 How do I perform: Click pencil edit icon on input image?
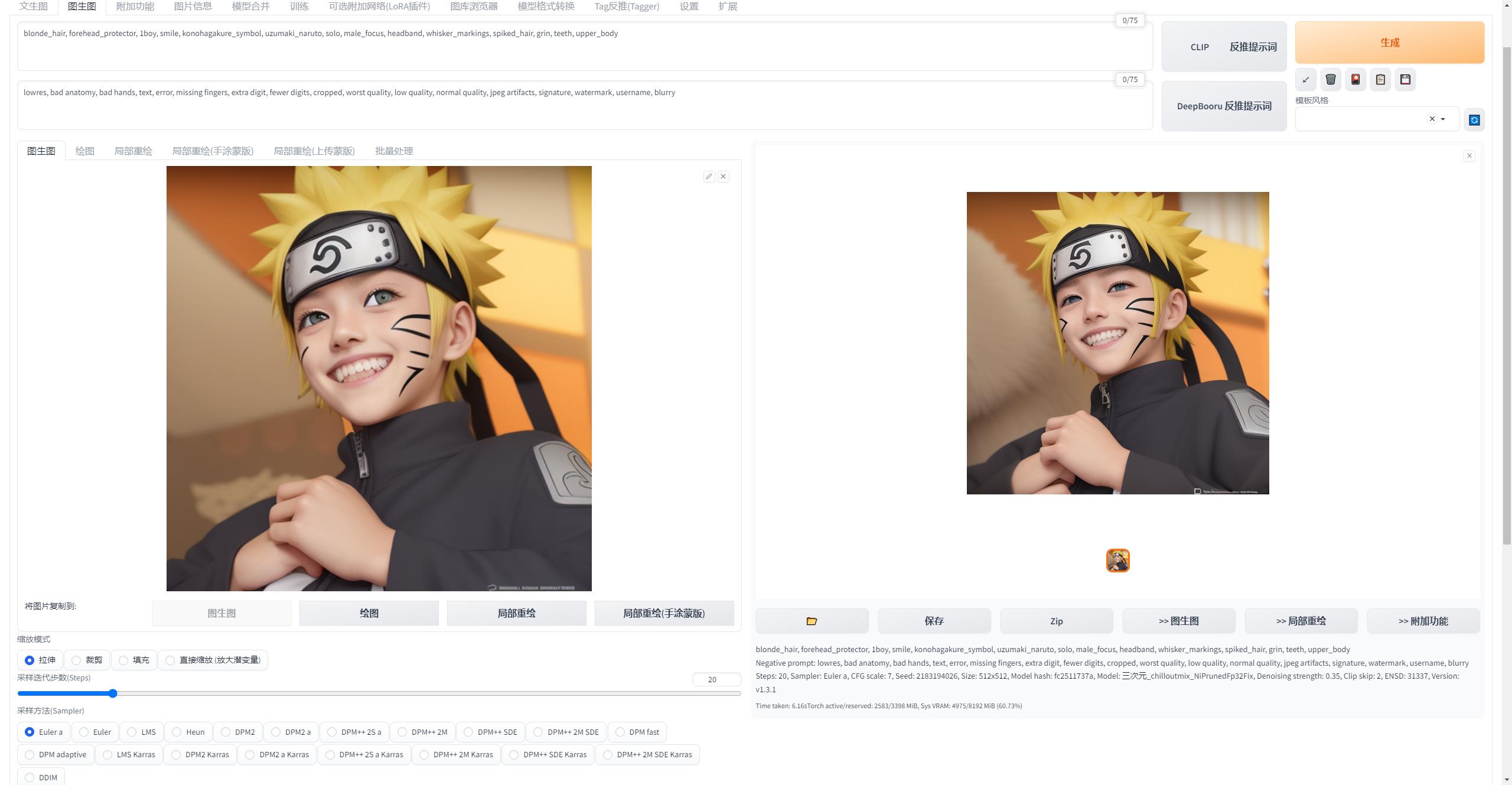point(709,177)
